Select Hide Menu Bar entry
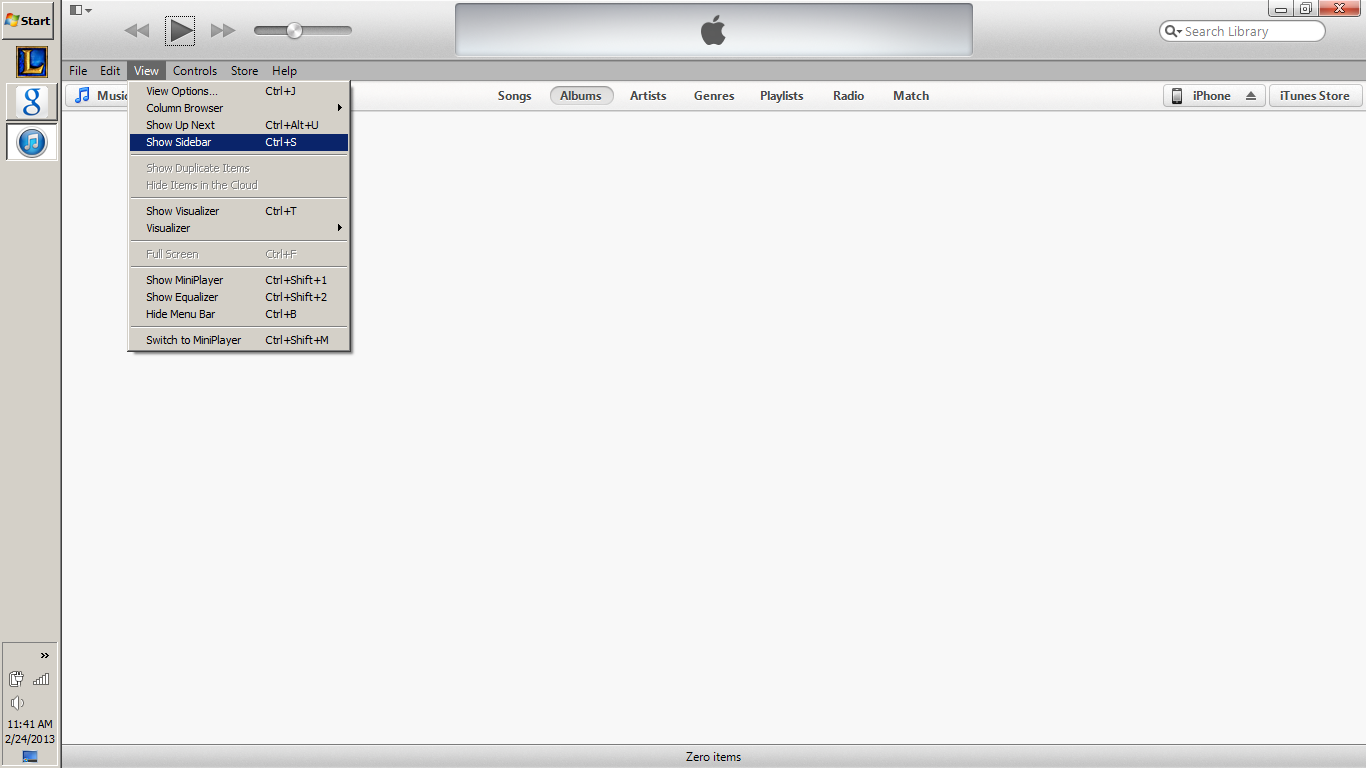The width and height of the screenshot is (1366, 768). click(239, 314)
